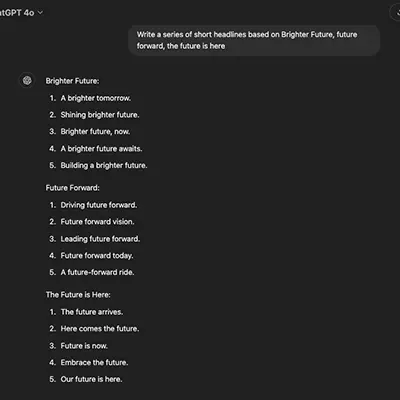The height and width of the screenshot is (400, 400).
Task: Click the 'Driving future forward.' headline
Action: pyautogui.click(x=99, y=205)
